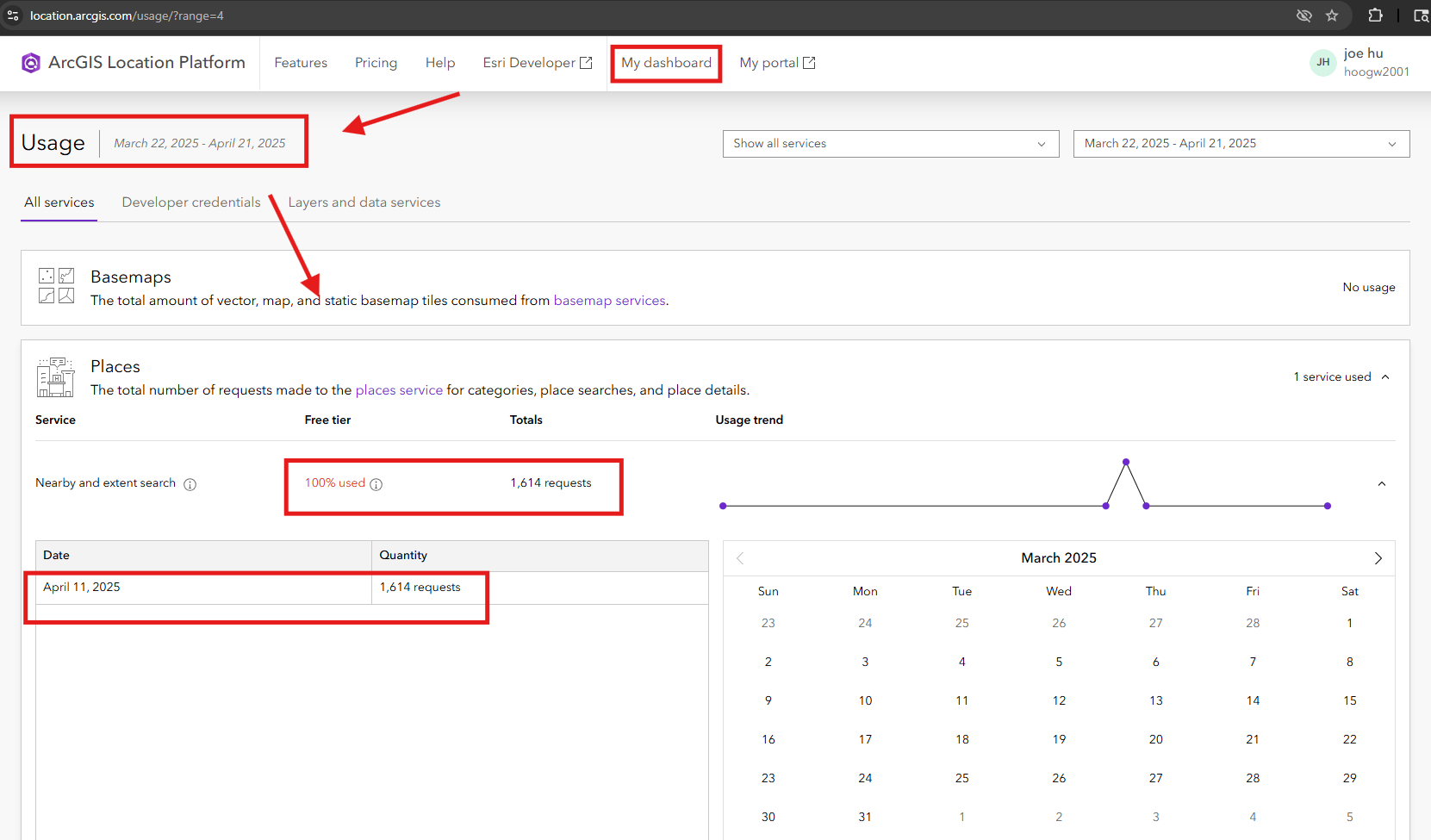
Task: Click the 1,614 requests quantity cell
Action: [540, 588]
